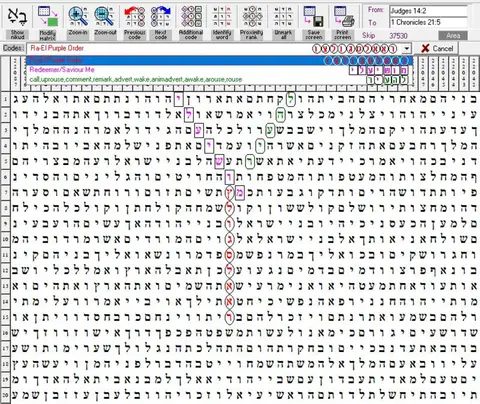Select row number 5 header

(x=5, y=161)
